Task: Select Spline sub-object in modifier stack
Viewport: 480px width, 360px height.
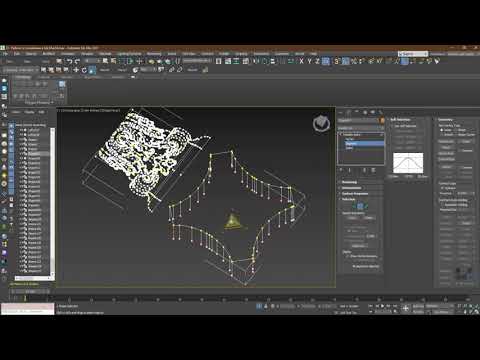Action: click(349, 148)
